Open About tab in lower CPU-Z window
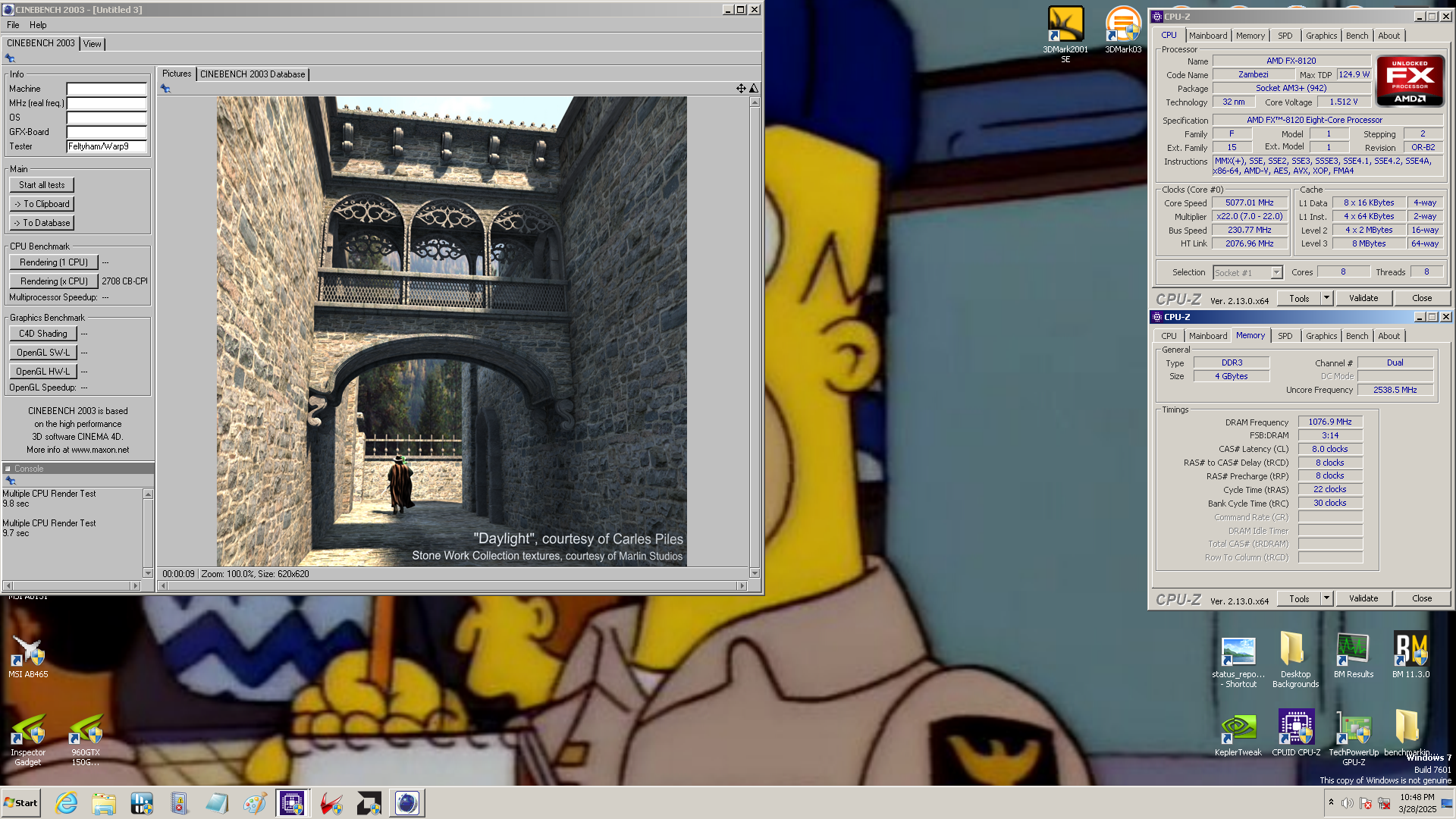The image size is (1456, 819). tap(1389, 336)
